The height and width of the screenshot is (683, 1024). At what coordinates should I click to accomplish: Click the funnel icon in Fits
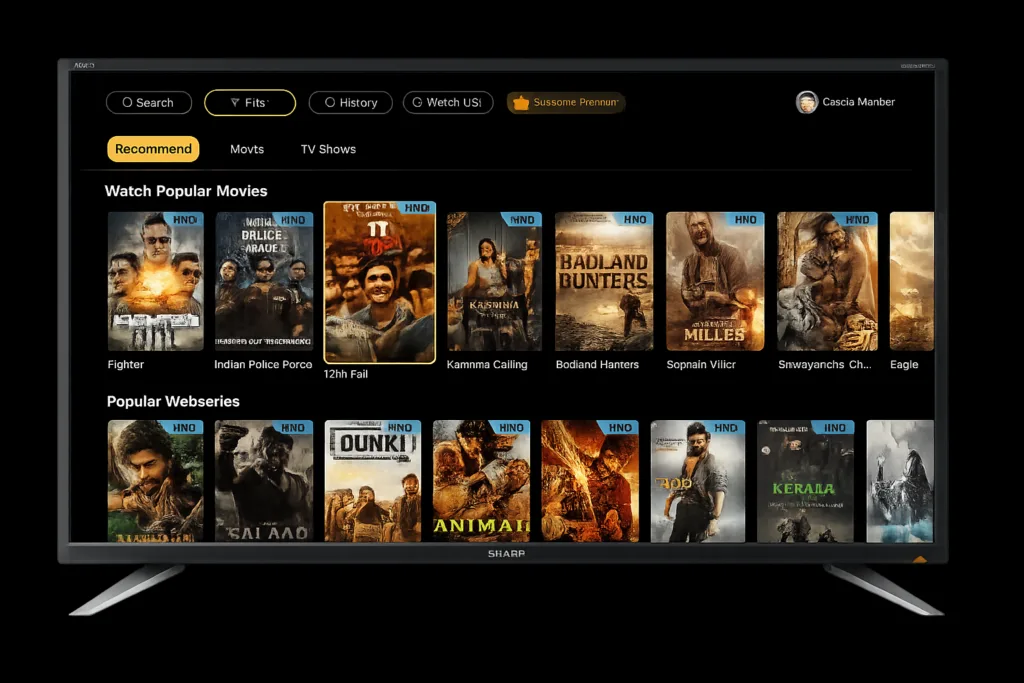click(x=235, y=103)
